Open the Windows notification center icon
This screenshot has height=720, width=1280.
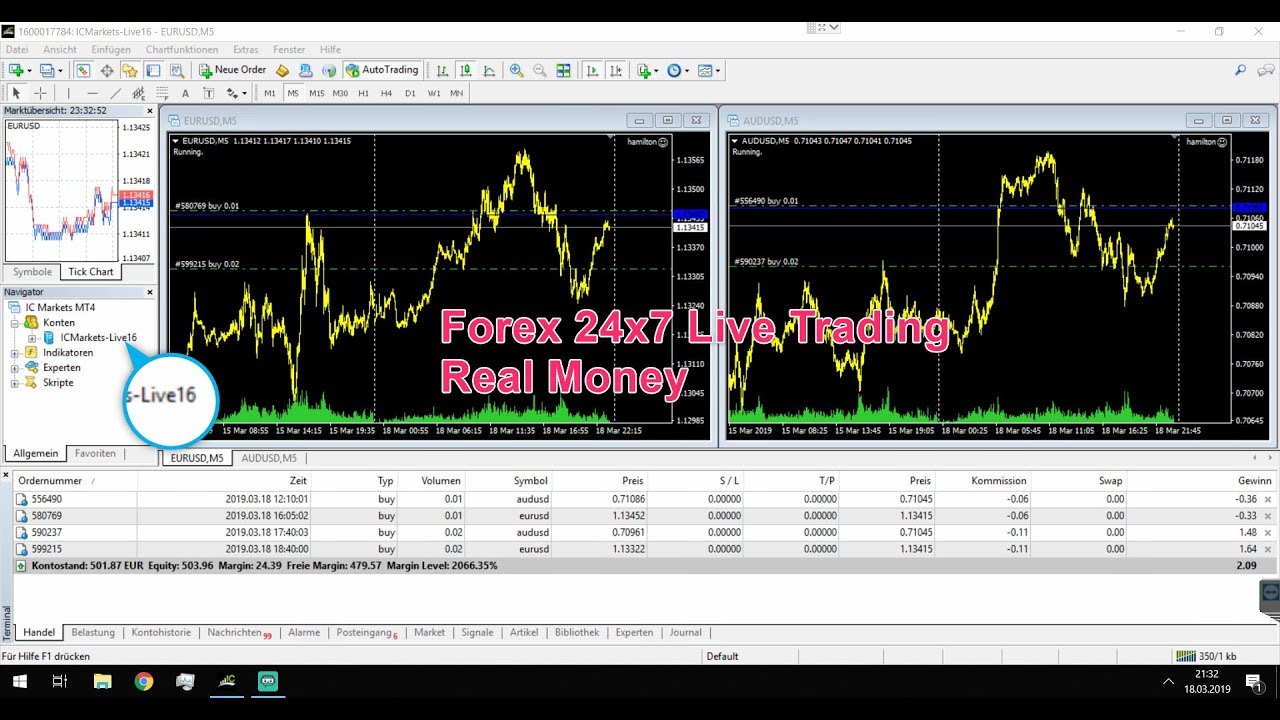(1253, 683)
